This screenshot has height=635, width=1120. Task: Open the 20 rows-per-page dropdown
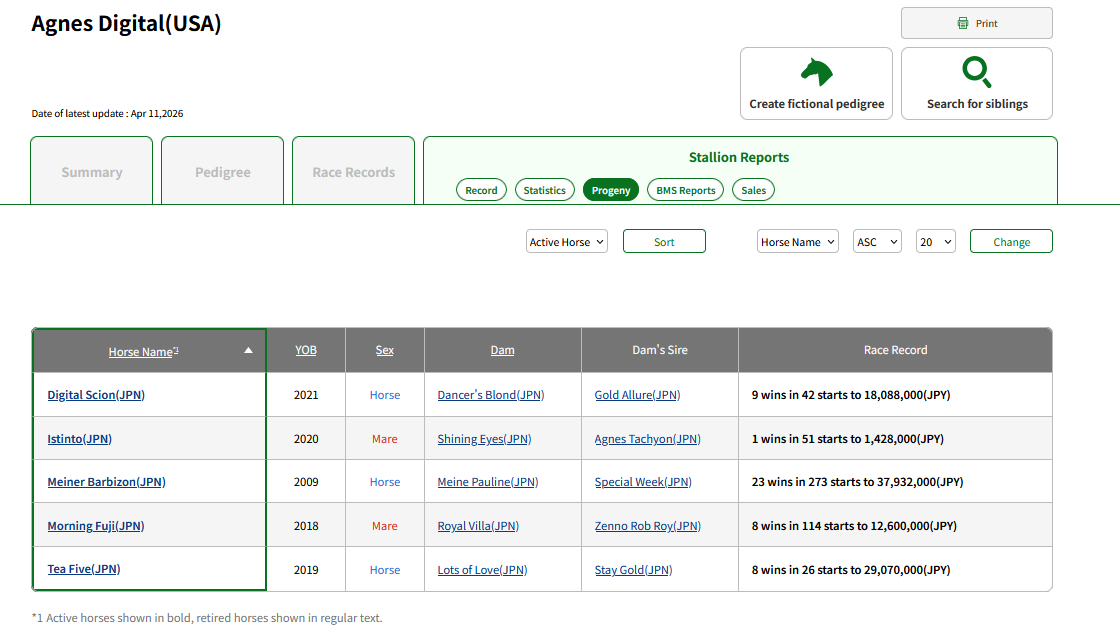pos(936,241)
